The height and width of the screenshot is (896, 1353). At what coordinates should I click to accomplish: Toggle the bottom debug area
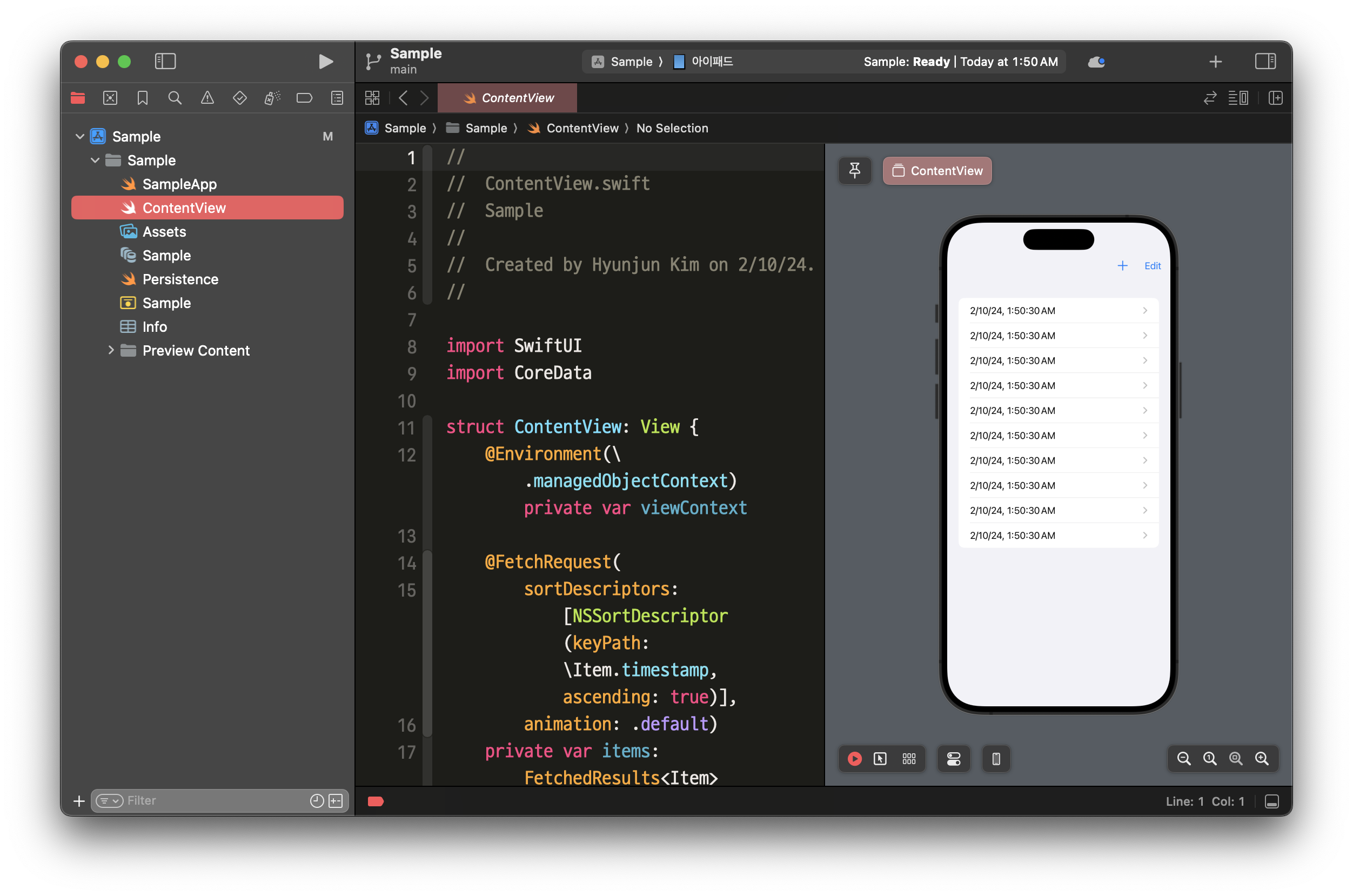[1272, 801]
